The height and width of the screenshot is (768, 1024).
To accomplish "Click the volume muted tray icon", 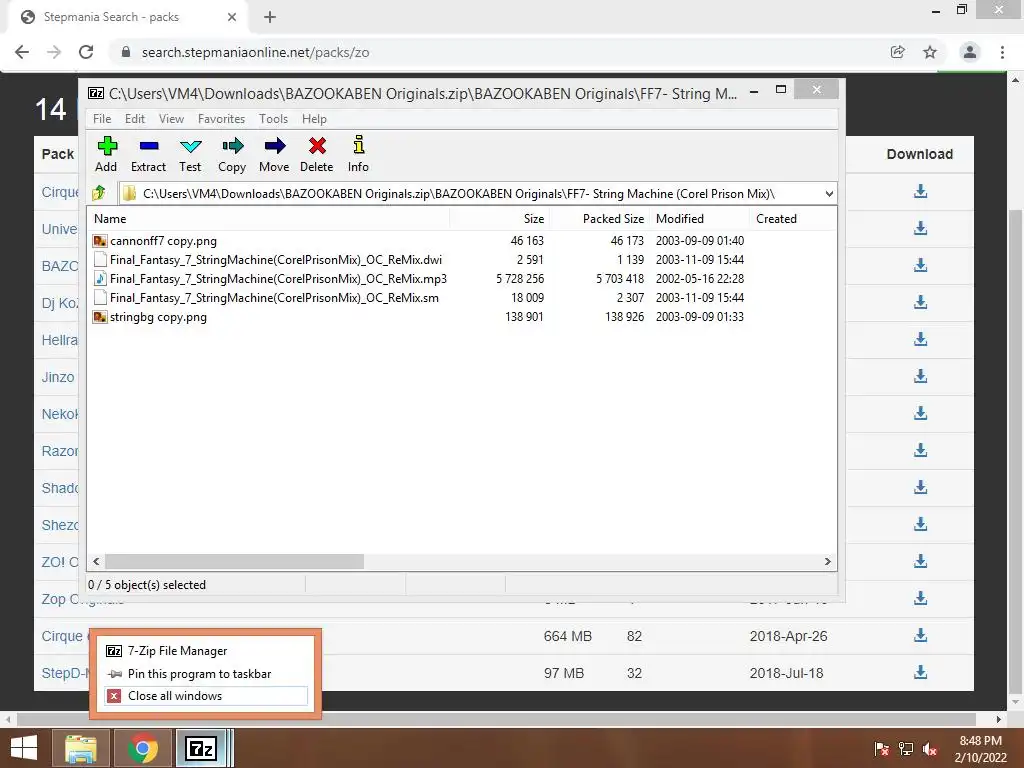I will click(930, 749).
